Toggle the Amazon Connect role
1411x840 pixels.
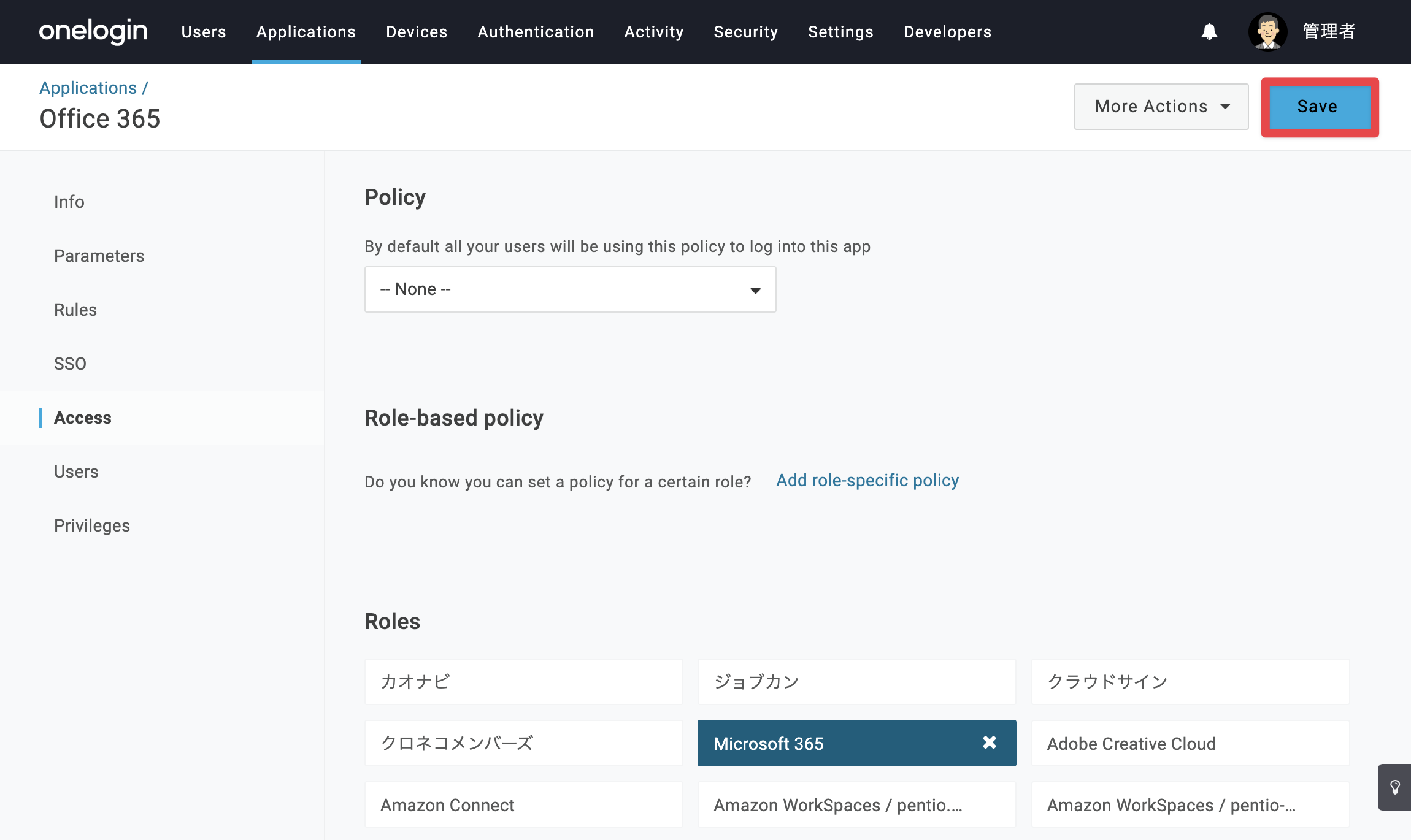point(524,804)
